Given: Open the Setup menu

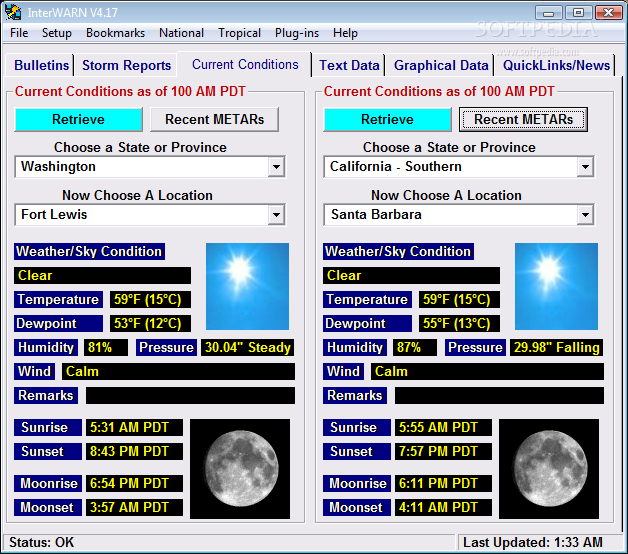Looking at the screenshot, I should 57,33.
